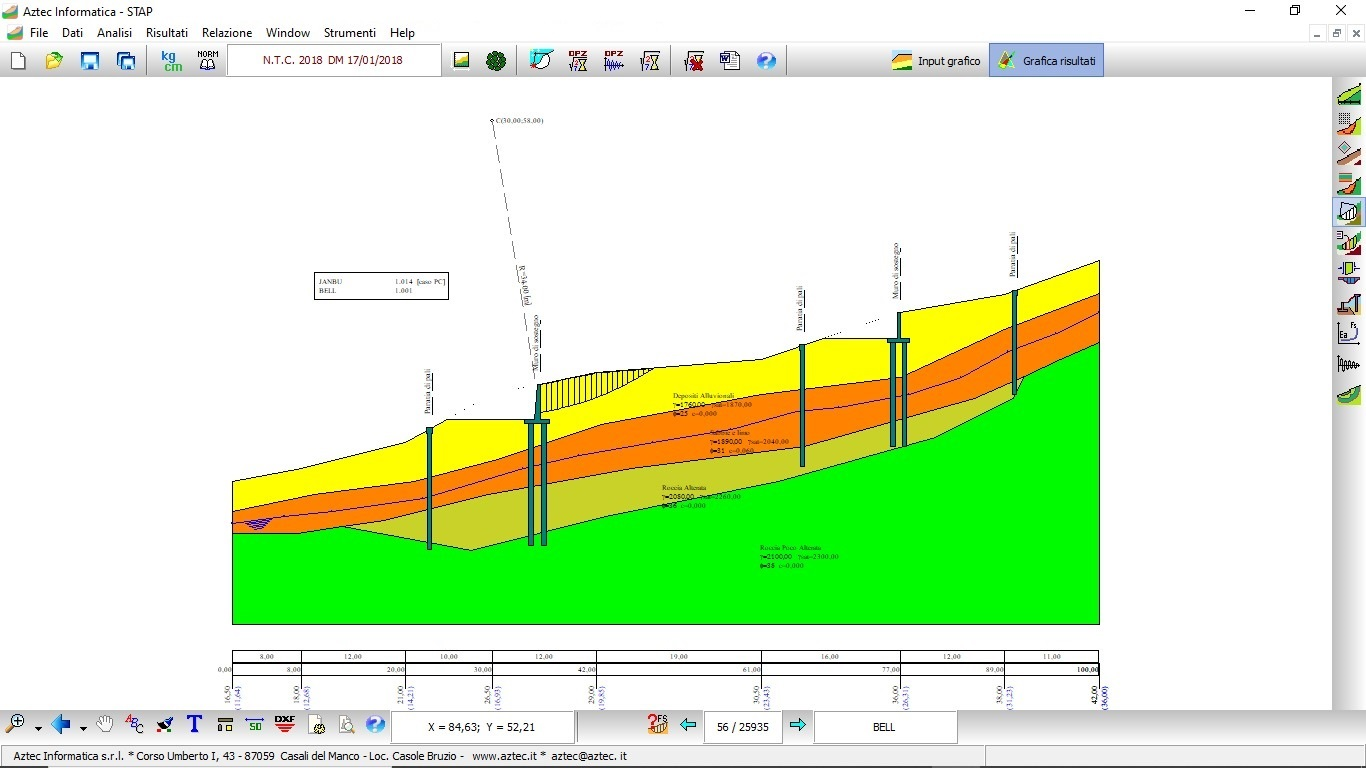Screen dimensions: 1366x768
Task: Open the Analisi menu
Action: click(115, 33)
